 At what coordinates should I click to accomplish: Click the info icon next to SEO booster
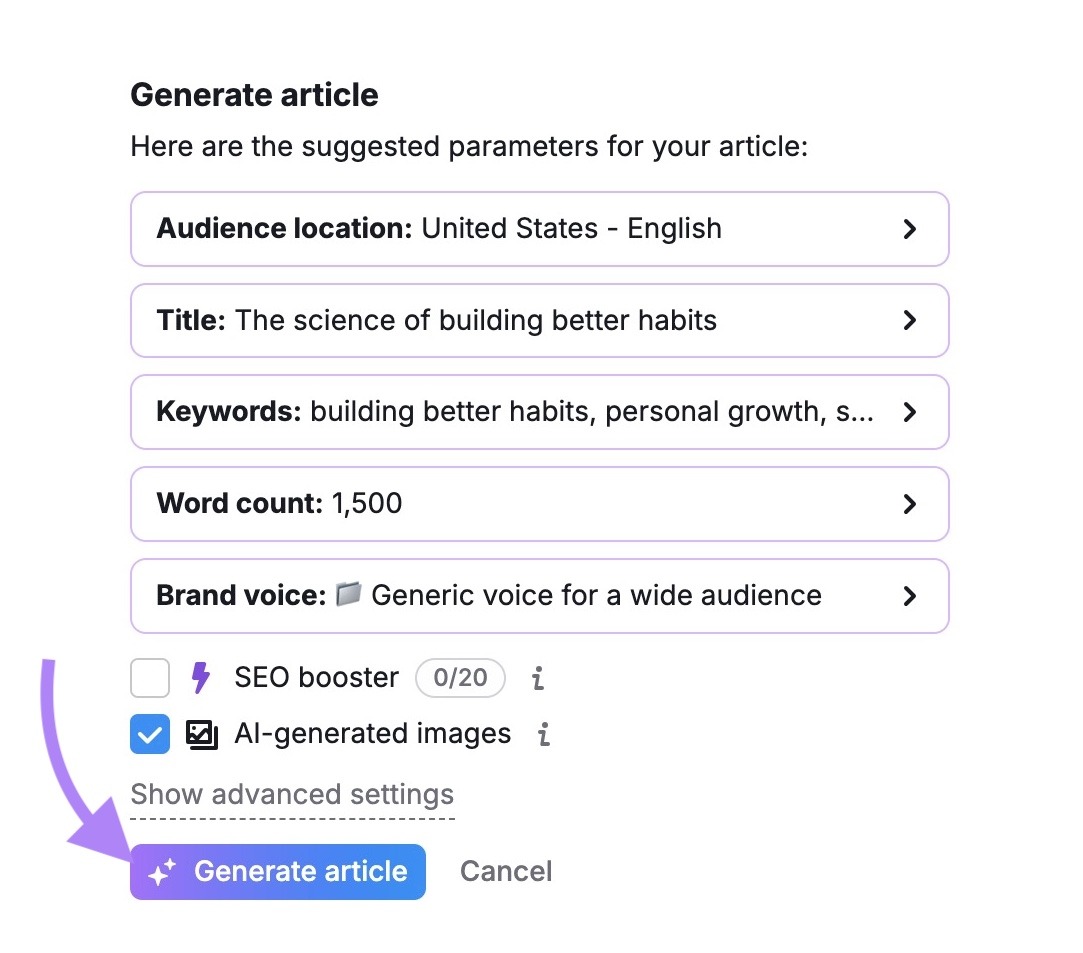[x=537, y=678]
